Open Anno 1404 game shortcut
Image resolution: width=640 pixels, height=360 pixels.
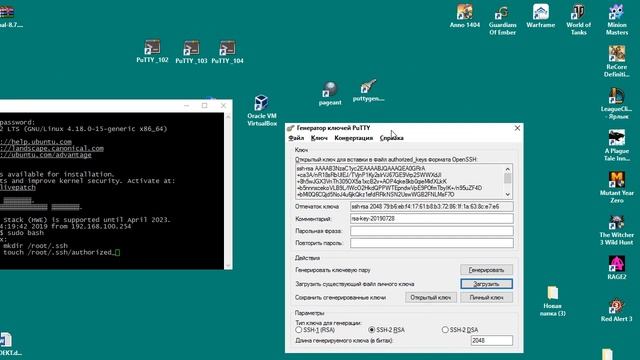tap(464, 16)
